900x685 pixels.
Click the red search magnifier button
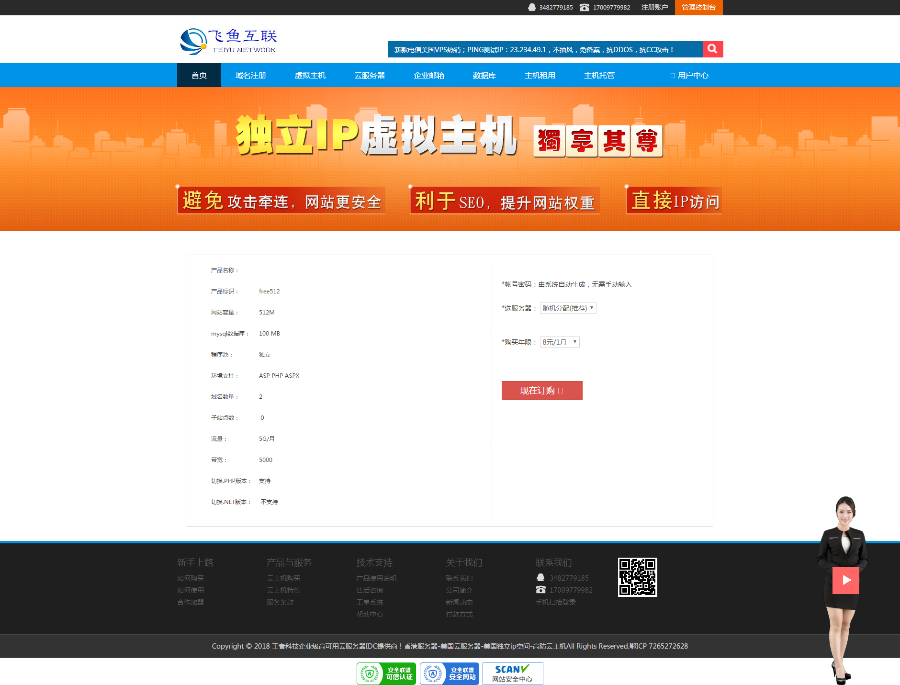pos(712,49)
